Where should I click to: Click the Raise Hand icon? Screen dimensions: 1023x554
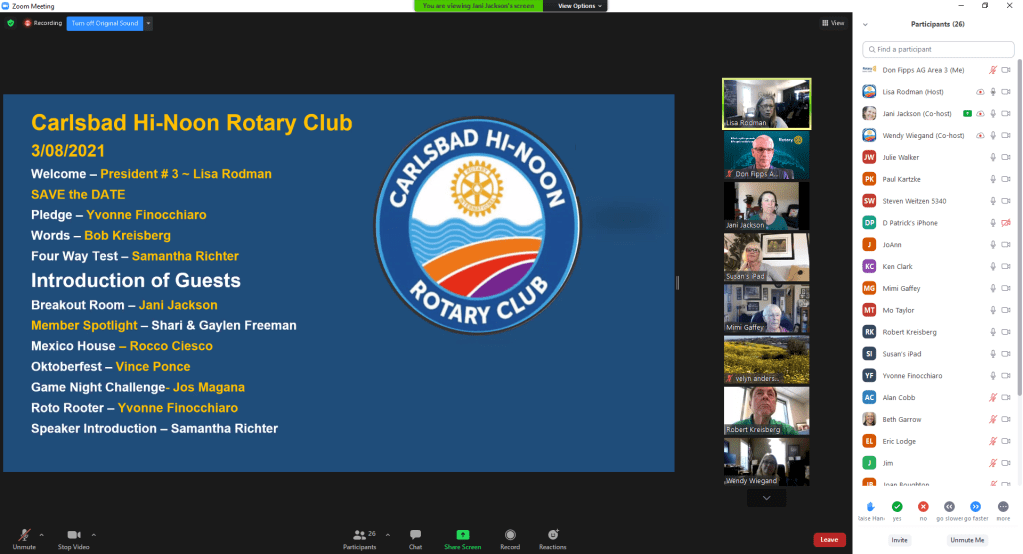(x=871, y=507)
